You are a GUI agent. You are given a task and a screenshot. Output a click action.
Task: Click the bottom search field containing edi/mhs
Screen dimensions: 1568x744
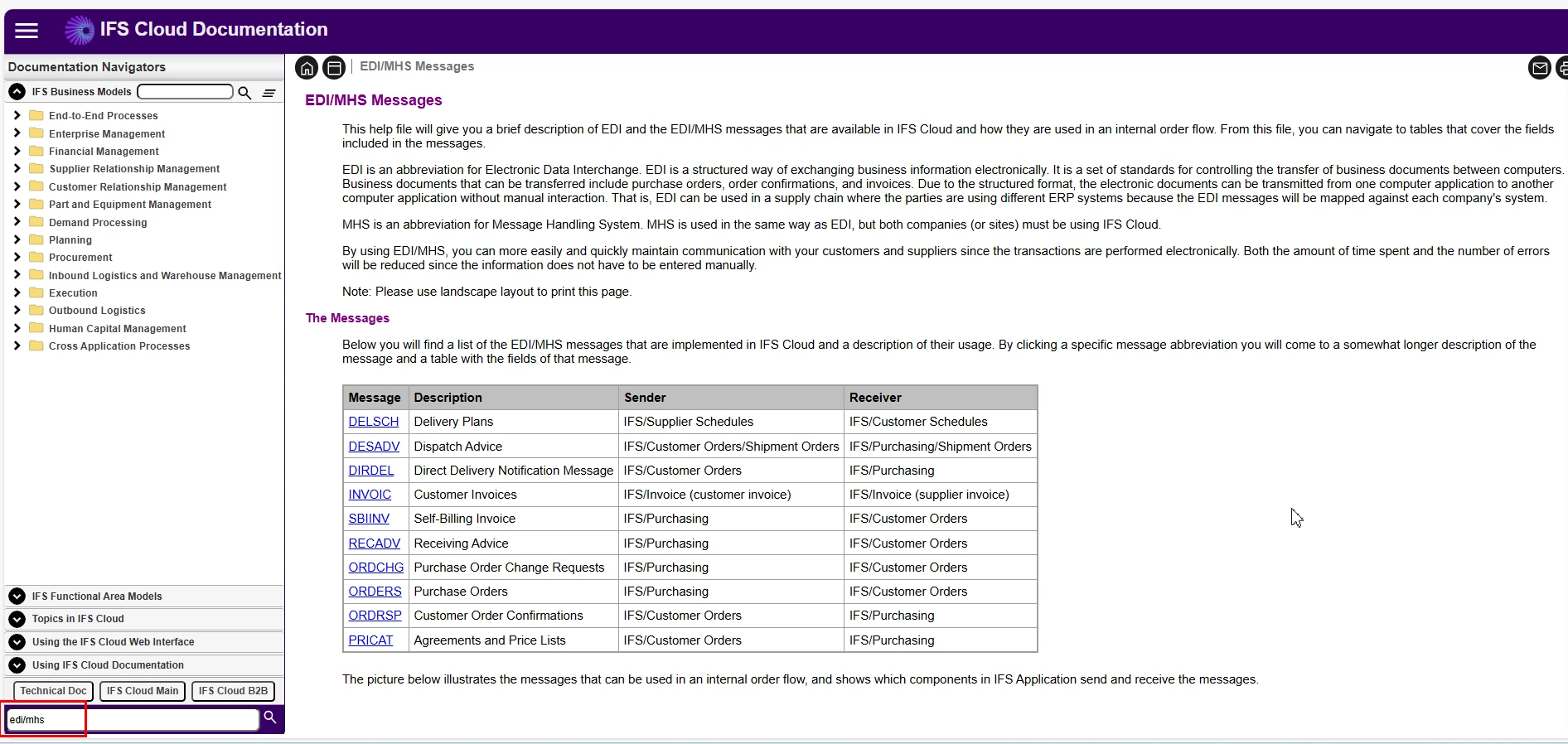(133, 720)
